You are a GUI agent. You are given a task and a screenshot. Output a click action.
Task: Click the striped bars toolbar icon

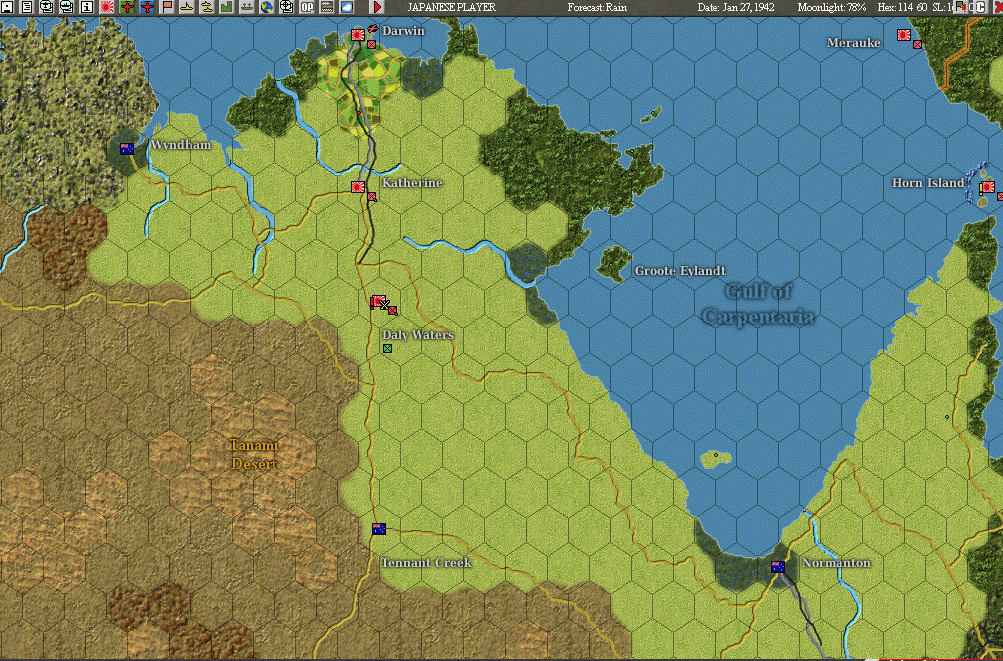(327, 7)
